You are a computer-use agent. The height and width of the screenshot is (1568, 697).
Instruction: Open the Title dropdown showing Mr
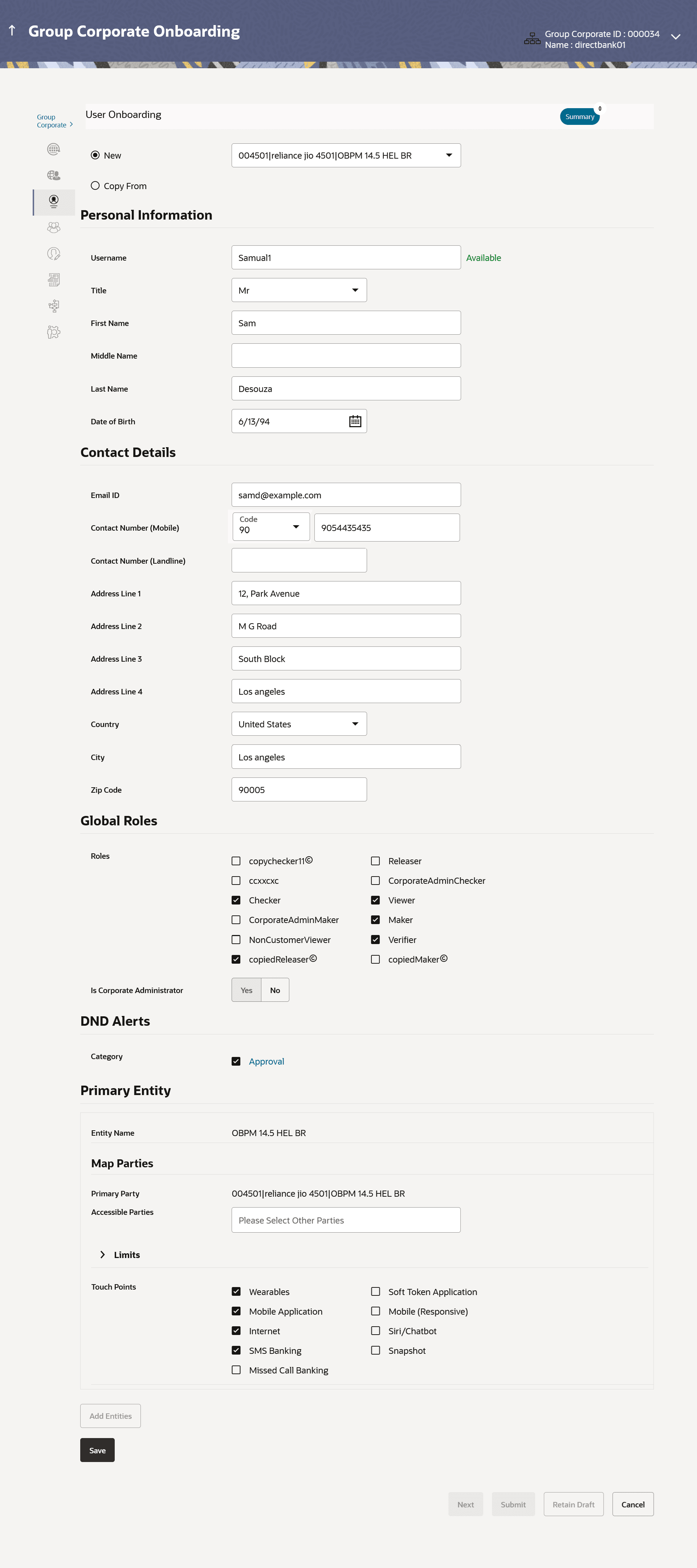pyautogui.click(x=299, y=290)
